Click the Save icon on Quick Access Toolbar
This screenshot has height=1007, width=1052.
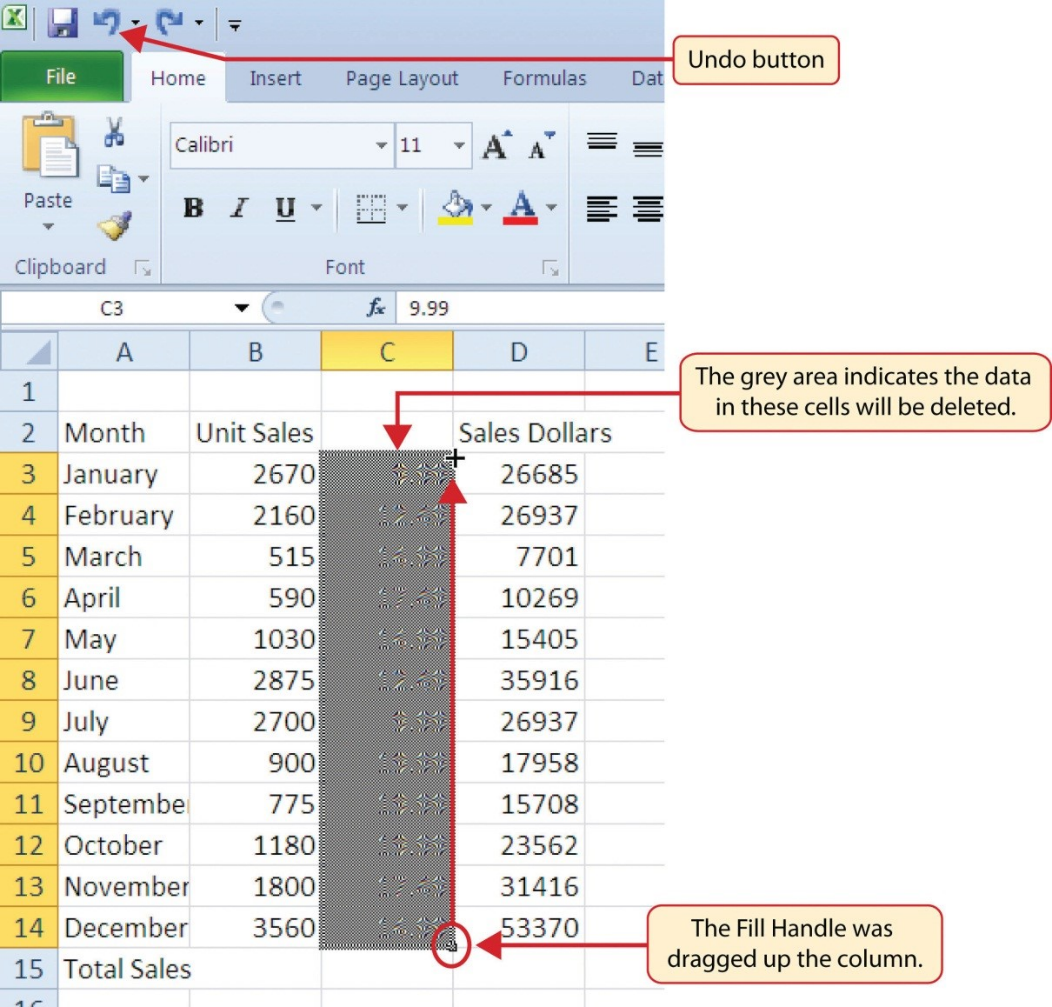tap(63, 22)
